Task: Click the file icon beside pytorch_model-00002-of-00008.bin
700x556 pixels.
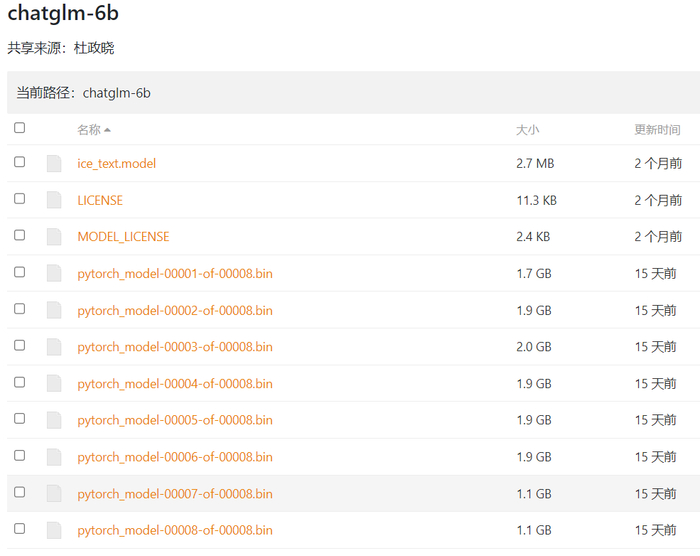Action: pos(54,310)
